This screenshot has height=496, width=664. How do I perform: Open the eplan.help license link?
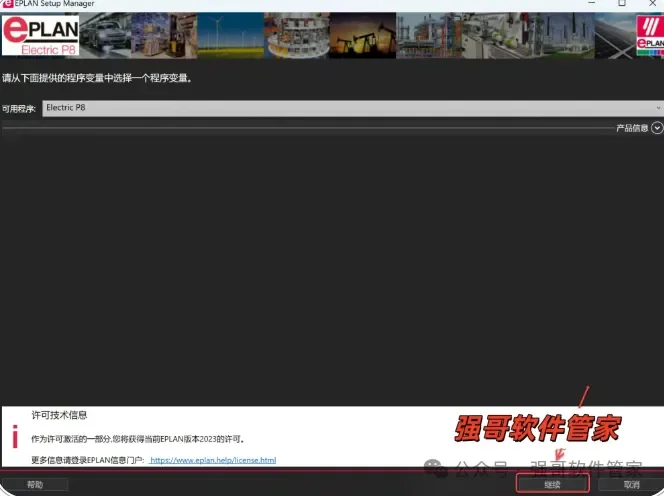213,460
